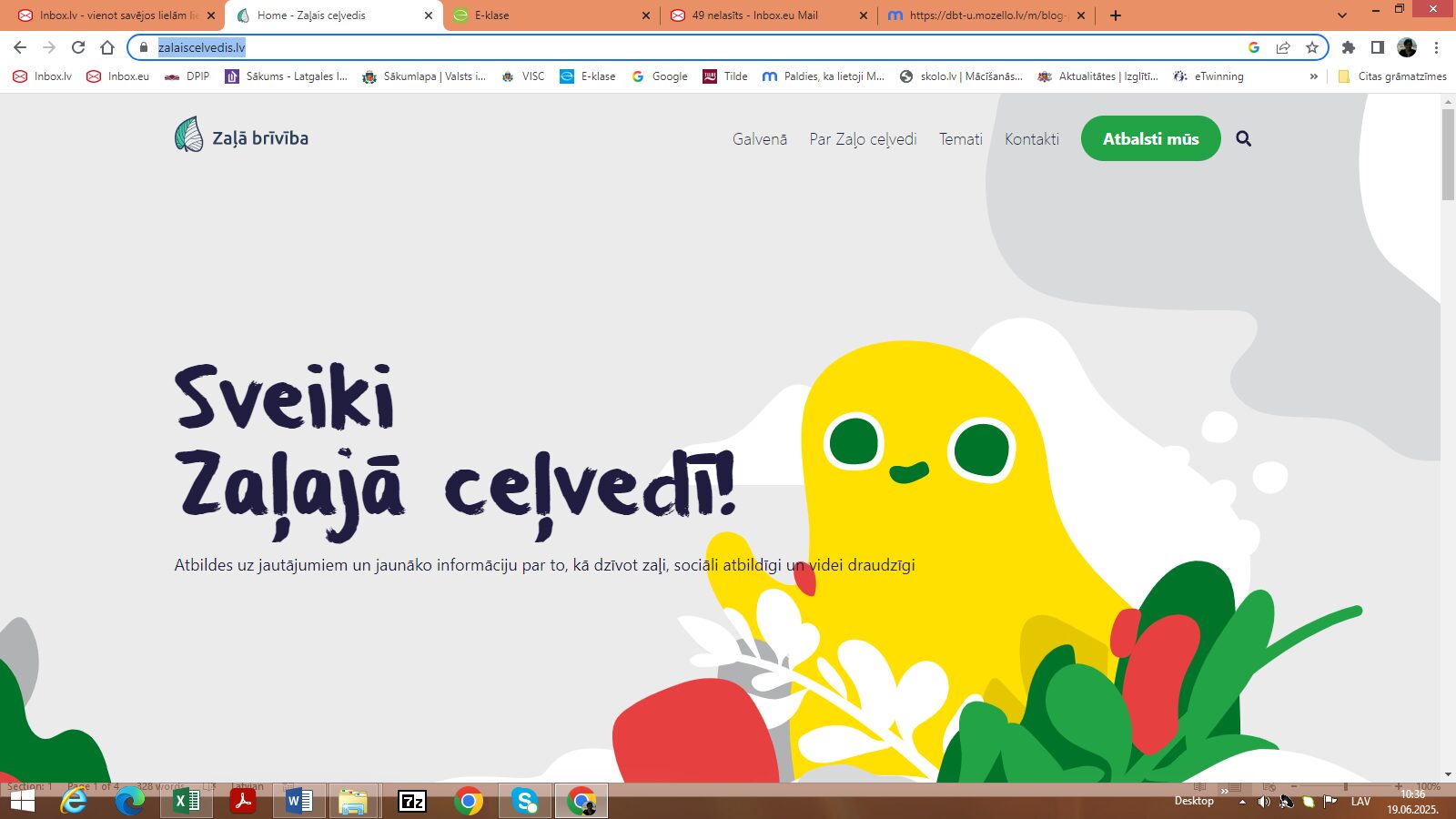
Task: Click the taskbar clock showing 10:36
Action: tap(1412, 802)
